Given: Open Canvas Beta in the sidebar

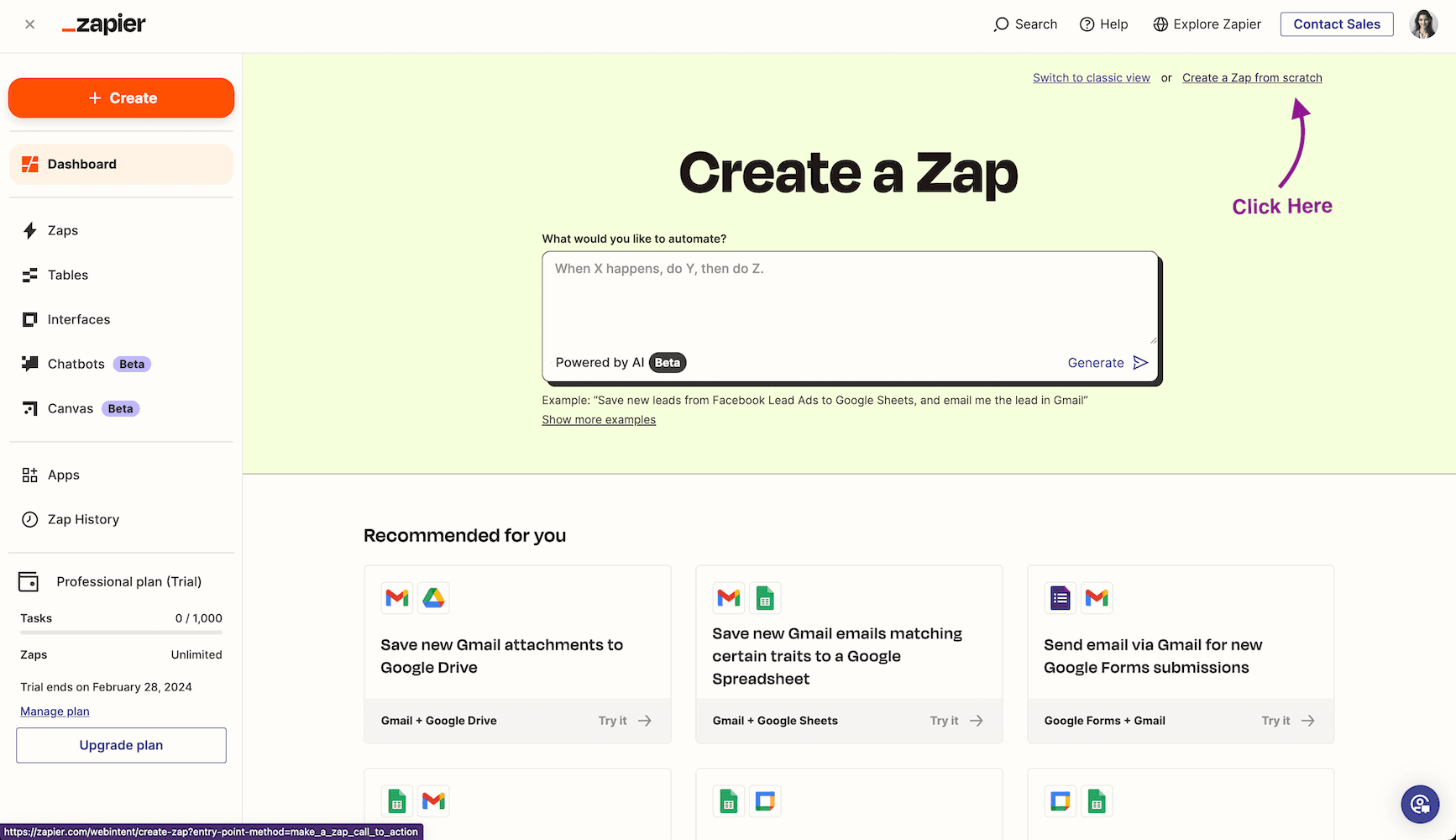Looking at the screenshot, I should (122, 408).
